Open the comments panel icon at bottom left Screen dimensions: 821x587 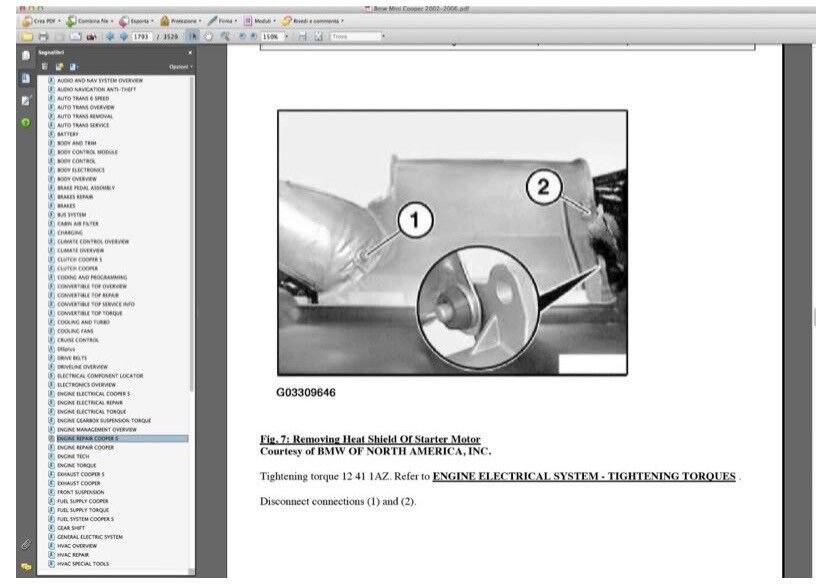coord(26,566)
